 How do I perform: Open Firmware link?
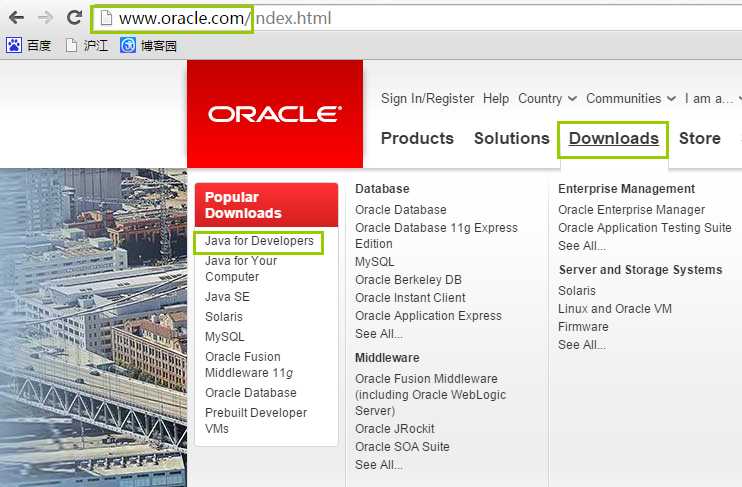[x=583, y=327]
